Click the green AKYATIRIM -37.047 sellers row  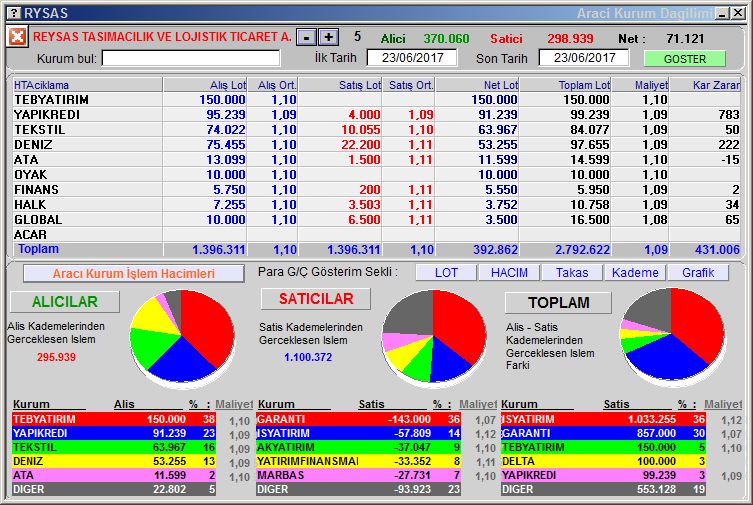(x=358, y=447)
